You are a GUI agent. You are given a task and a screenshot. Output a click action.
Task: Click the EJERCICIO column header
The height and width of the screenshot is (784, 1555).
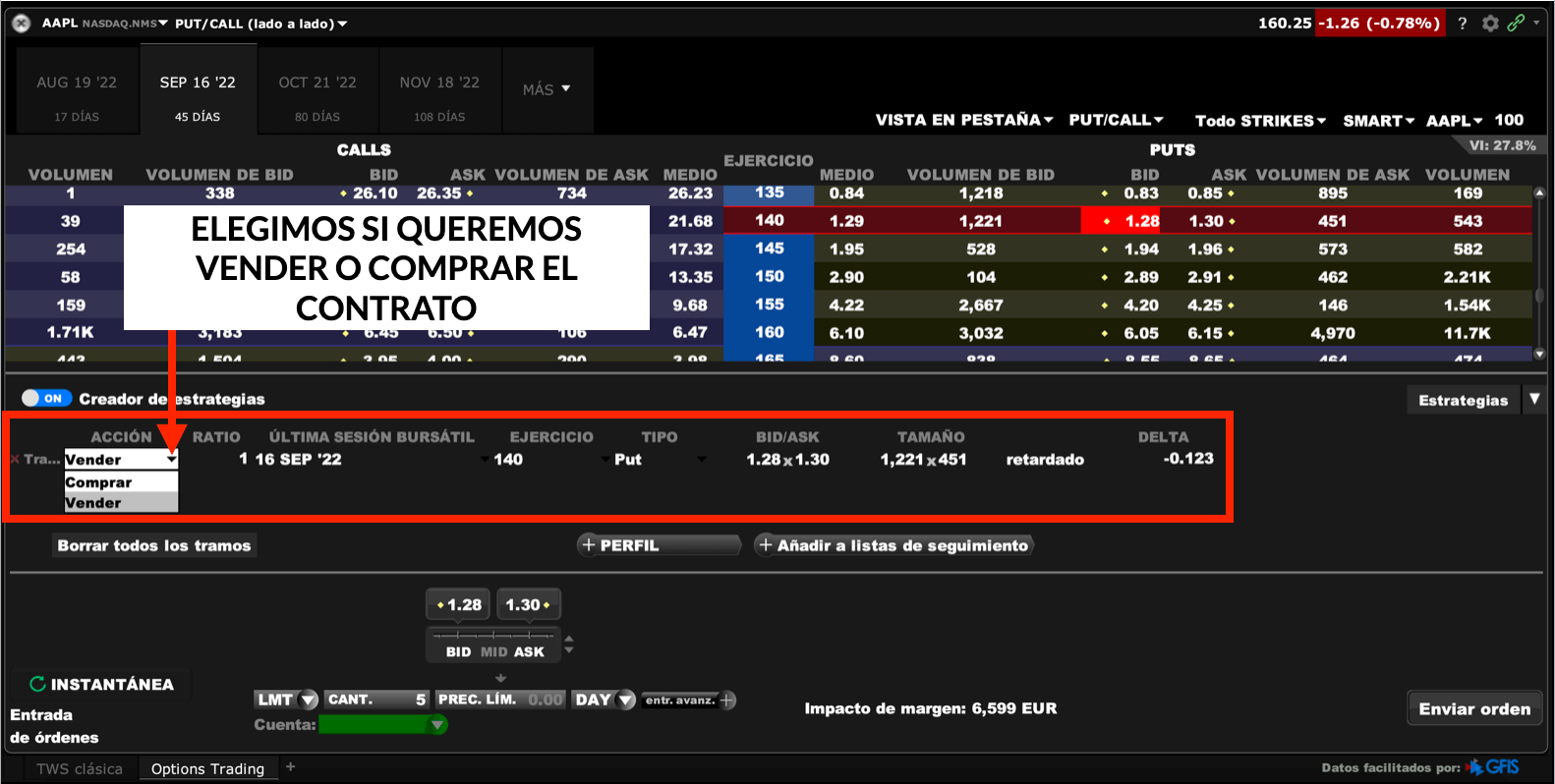pyautogui.click(x=769, y=161)
